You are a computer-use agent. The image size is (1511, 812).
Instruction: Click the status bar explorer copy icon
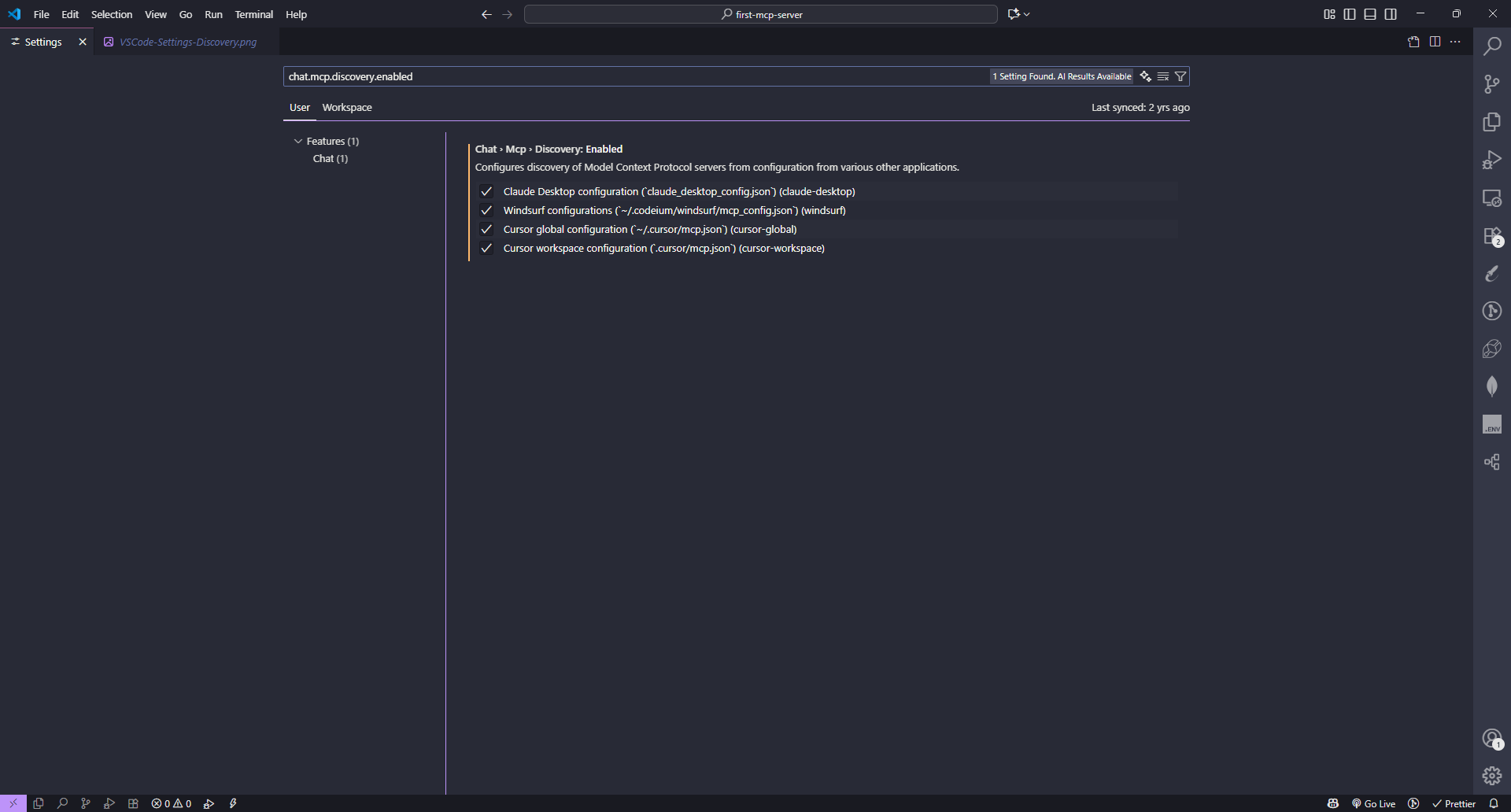pyautogui.click(x=38, y=803)
